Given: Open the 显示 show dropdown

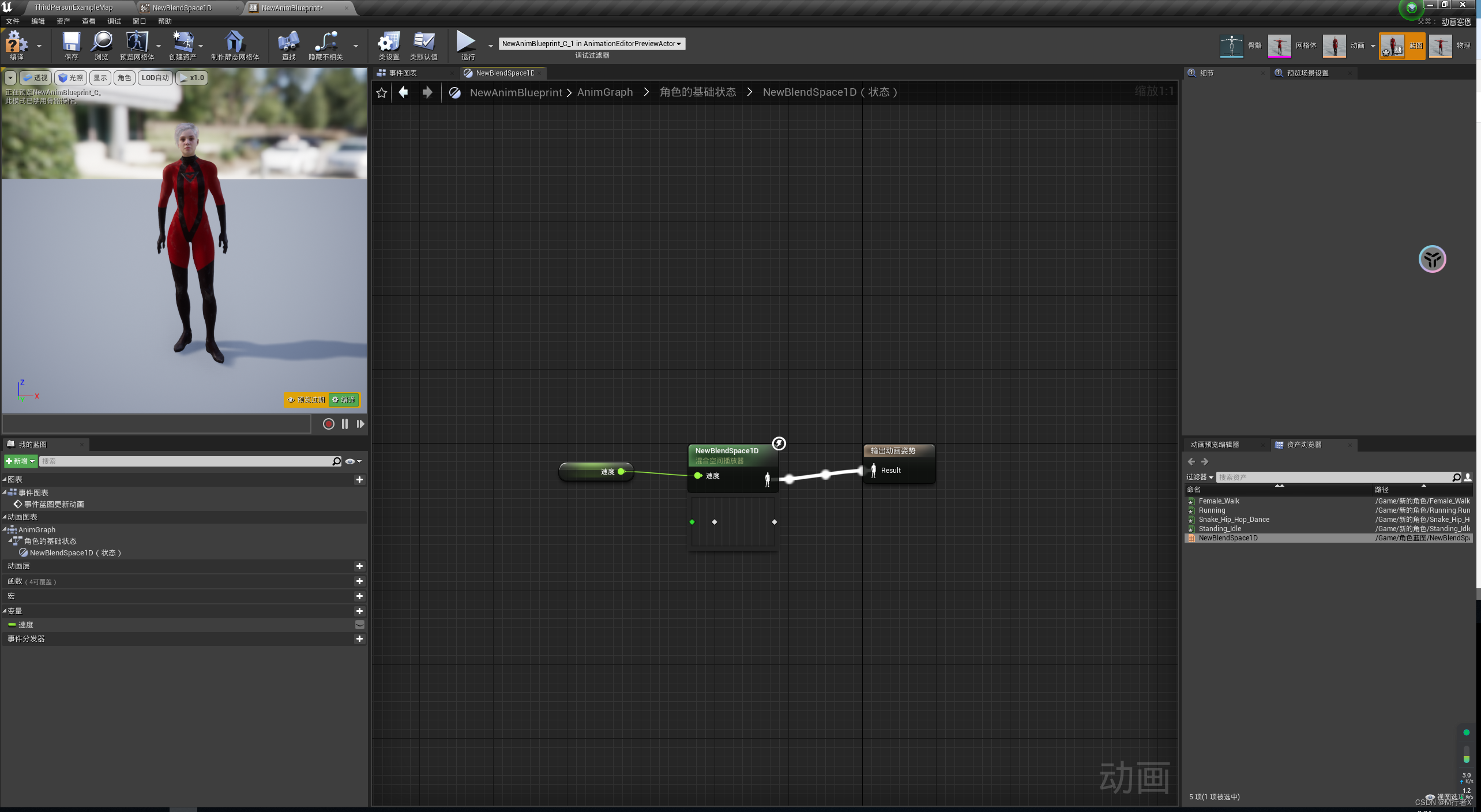Looking at the screenshot, I should pyautogui.click(x=100, y=78).
